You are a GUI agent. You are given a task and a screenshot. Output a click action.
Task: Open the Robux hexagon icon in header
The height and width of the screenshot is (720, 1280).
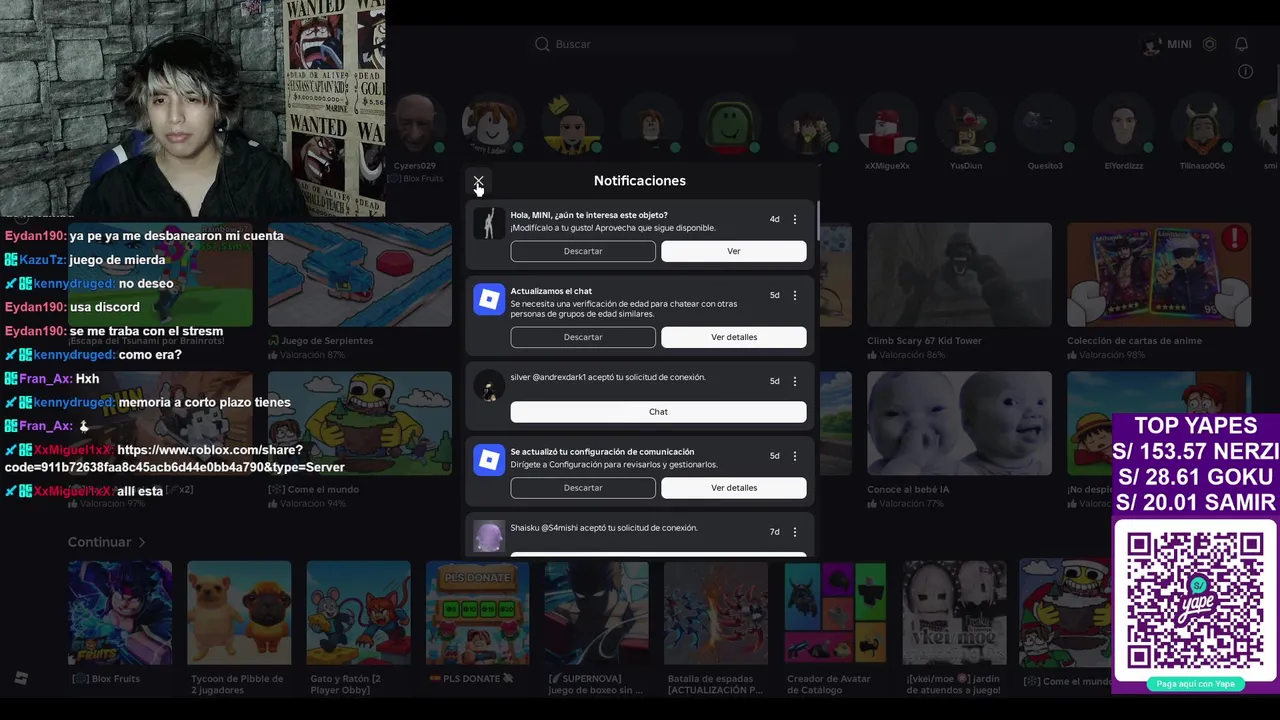coord(1210,44)
